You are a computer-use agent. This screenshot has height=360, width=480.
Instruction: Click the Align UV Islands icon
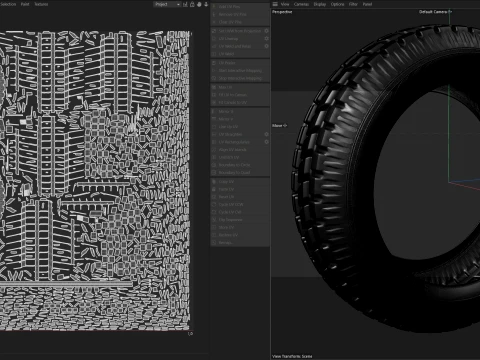click(214, 150)
